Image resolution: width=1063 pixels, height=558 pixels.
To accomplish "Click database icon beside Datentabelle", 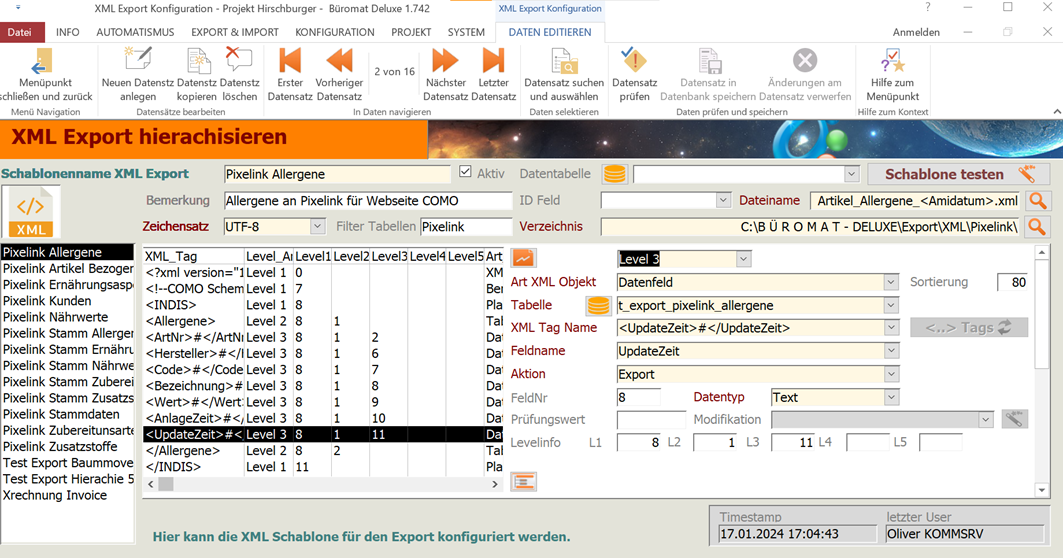I will click(615, 174).
